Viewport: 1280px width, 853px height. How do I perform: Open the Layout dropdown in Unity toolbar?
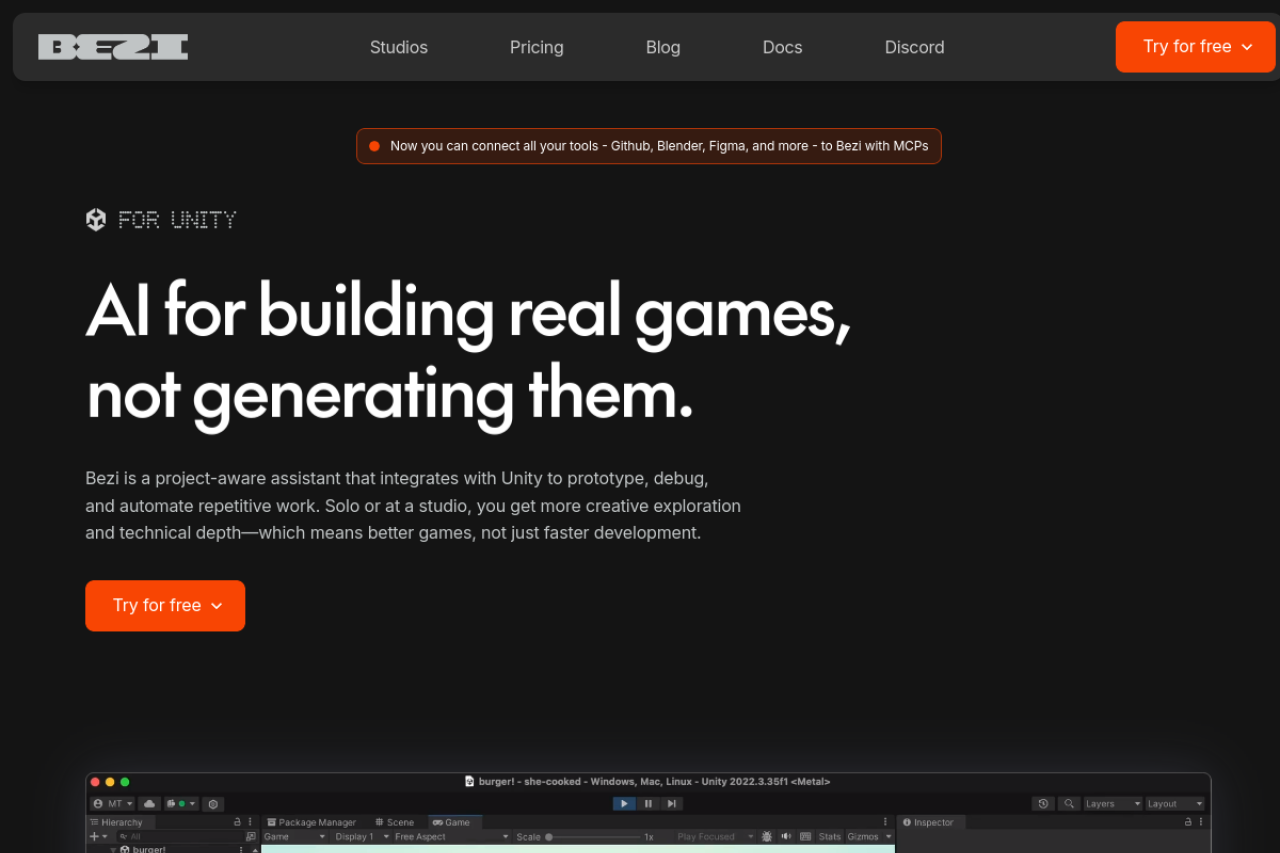1175,804
